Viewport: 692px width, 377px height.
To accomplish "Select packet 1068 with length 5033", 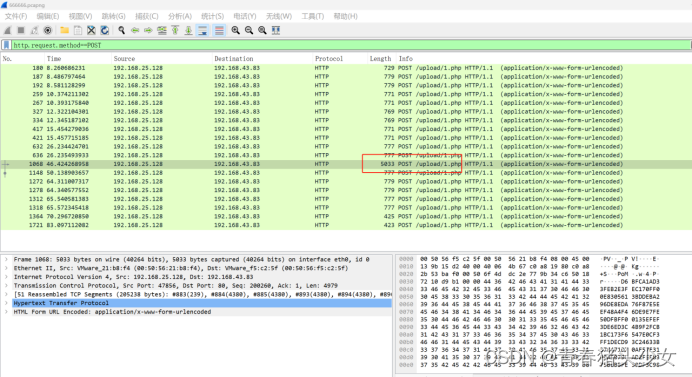I will (346, 164).
